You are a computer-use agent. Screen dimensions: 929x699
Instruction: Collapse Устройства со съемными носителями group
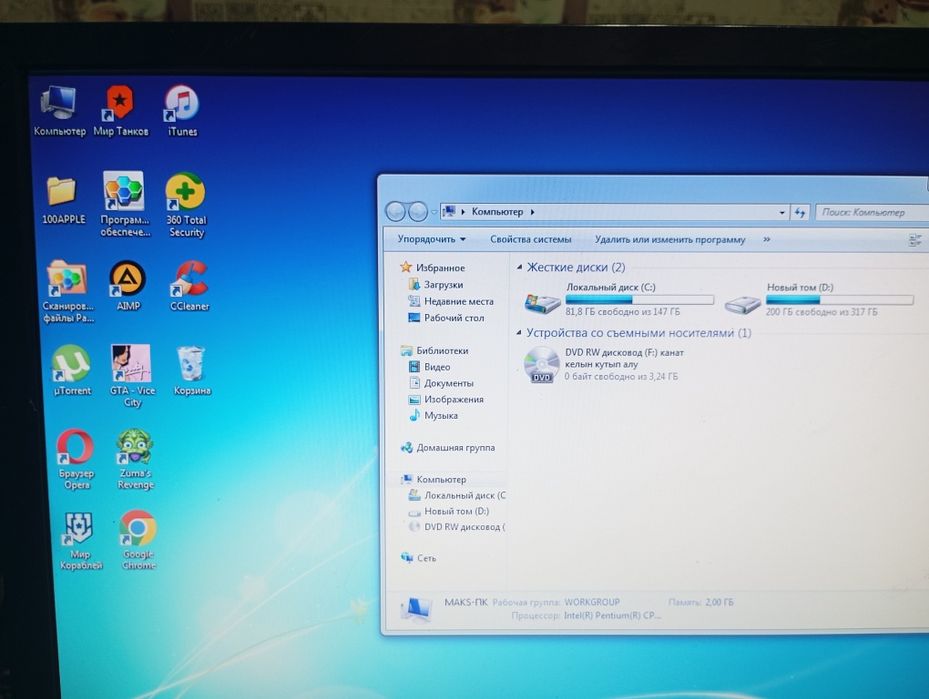pyautogui.click(x=519, y=333)
